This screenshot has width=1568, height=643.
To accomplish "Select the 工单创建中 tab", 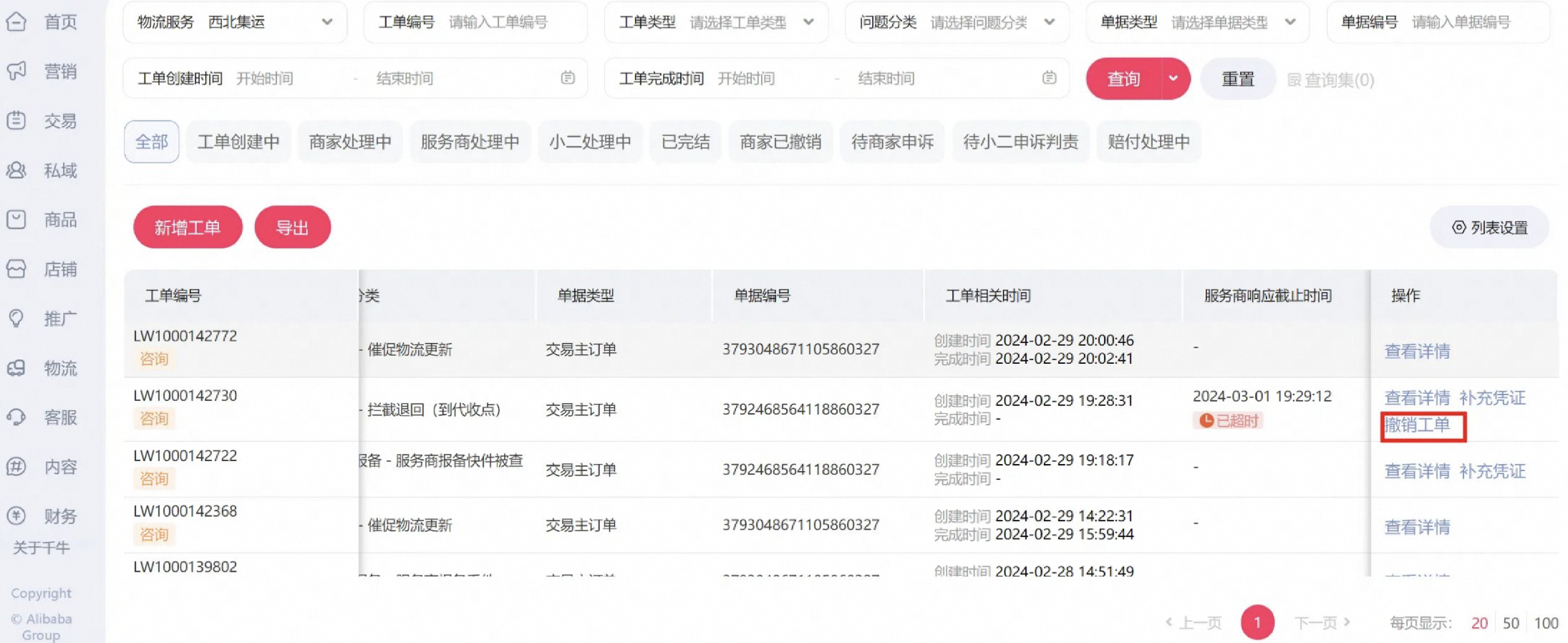I will [238, 142].
